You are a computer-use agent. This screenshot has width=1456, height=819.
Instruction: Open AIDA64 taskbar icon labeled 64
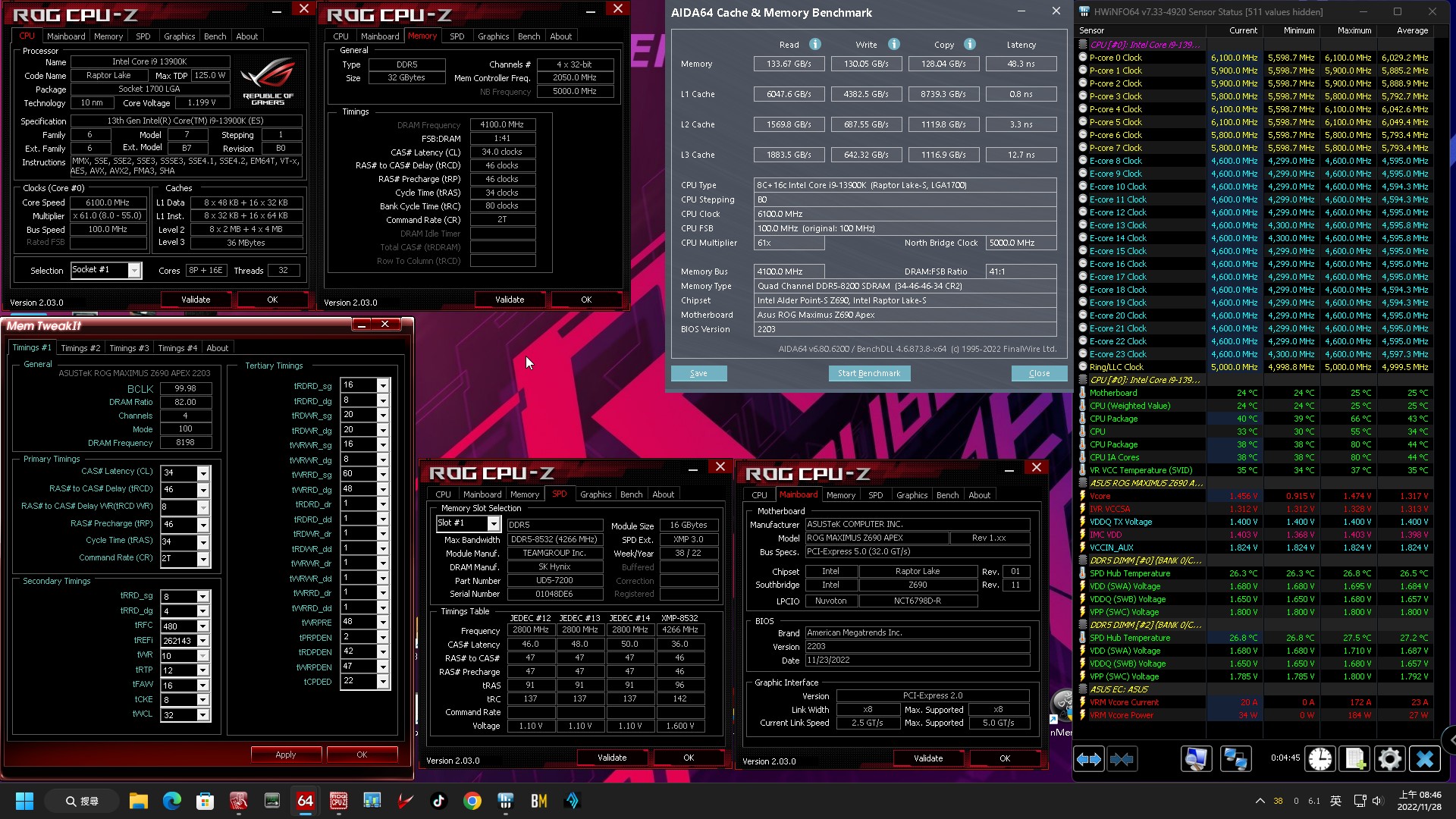(x=305, y=801)
